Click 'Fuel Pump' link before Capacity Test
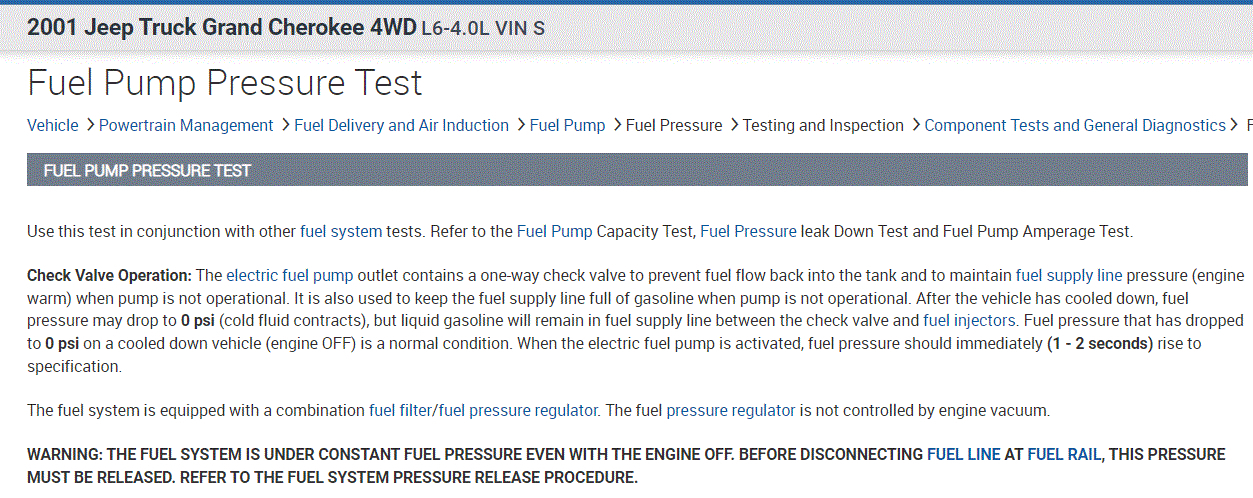The width and height of the screenshot is (1253, 498). click(x=554, y=231)
